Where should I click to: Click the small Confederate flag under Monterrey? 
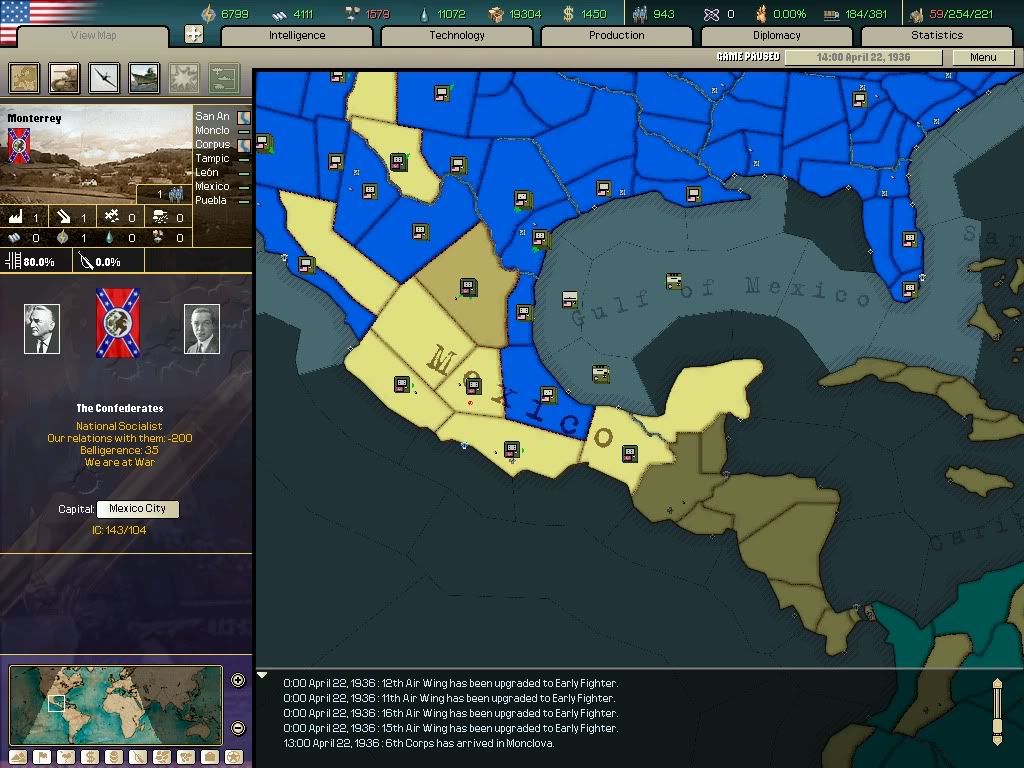pos(19,145)
